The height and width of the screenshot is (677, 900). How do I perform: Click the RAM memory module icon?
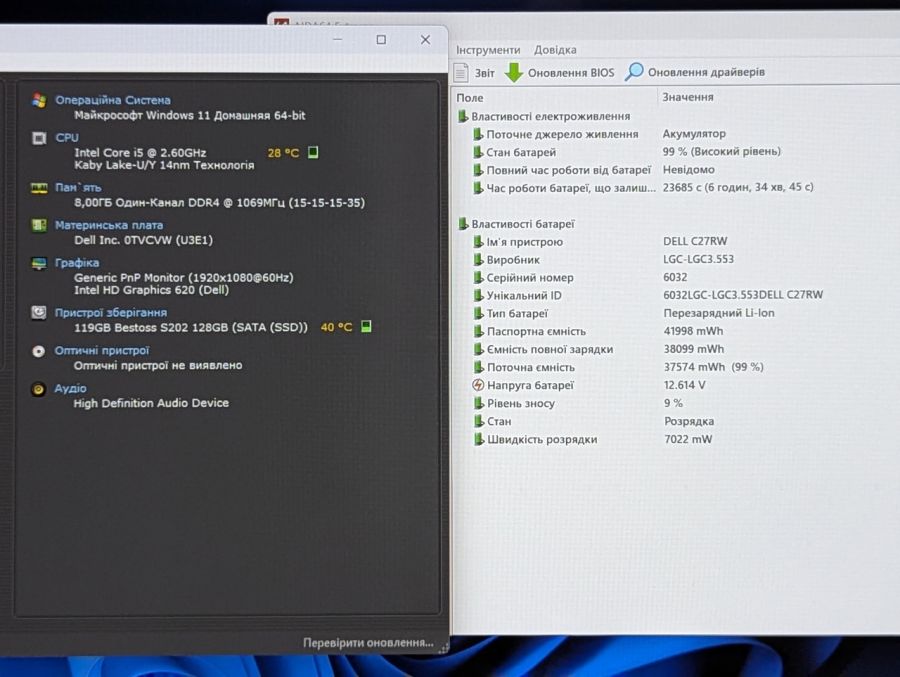(x=39, y=188)
